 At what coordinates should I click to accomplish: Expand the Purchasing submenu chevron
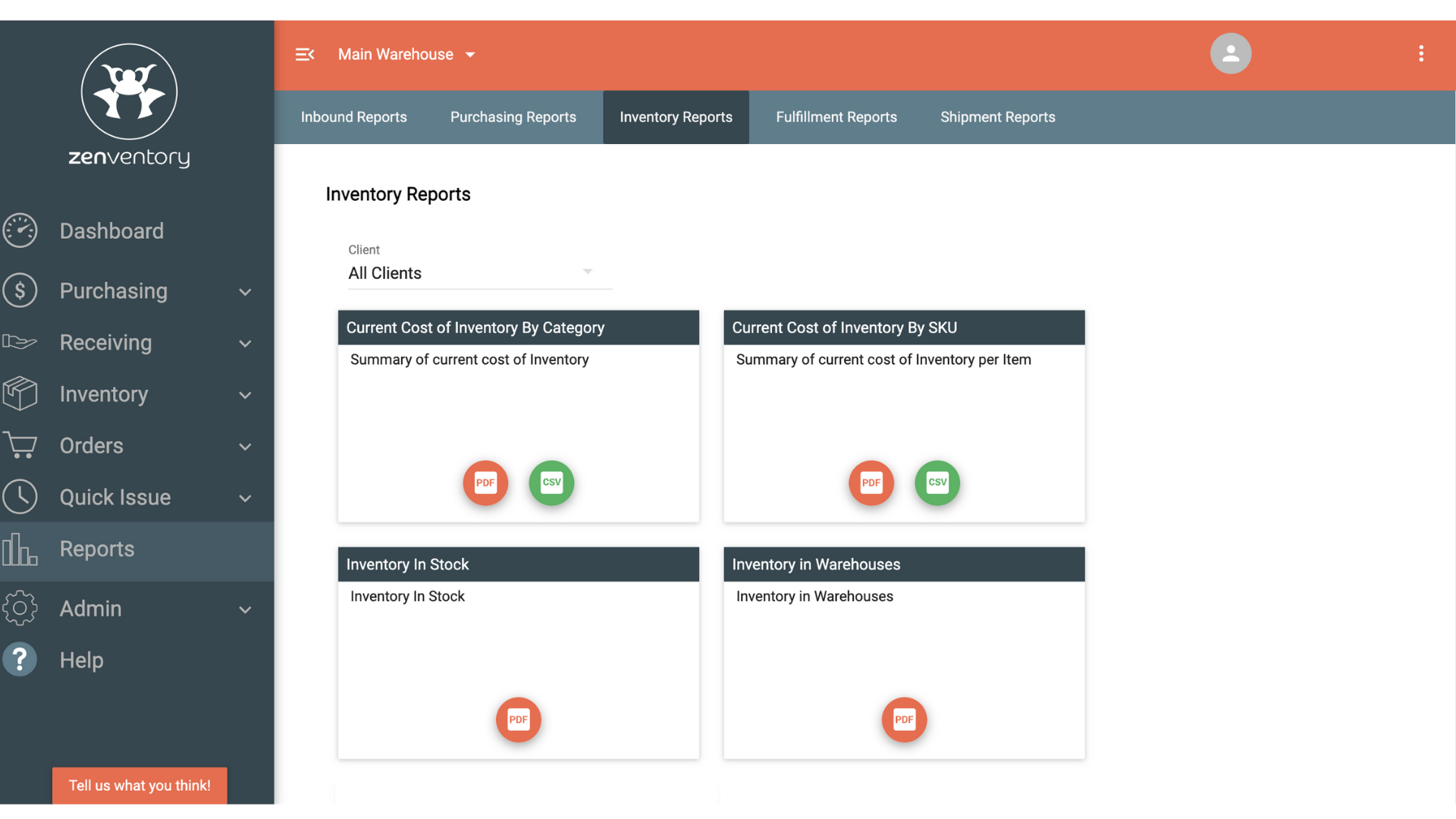(245, 292)
